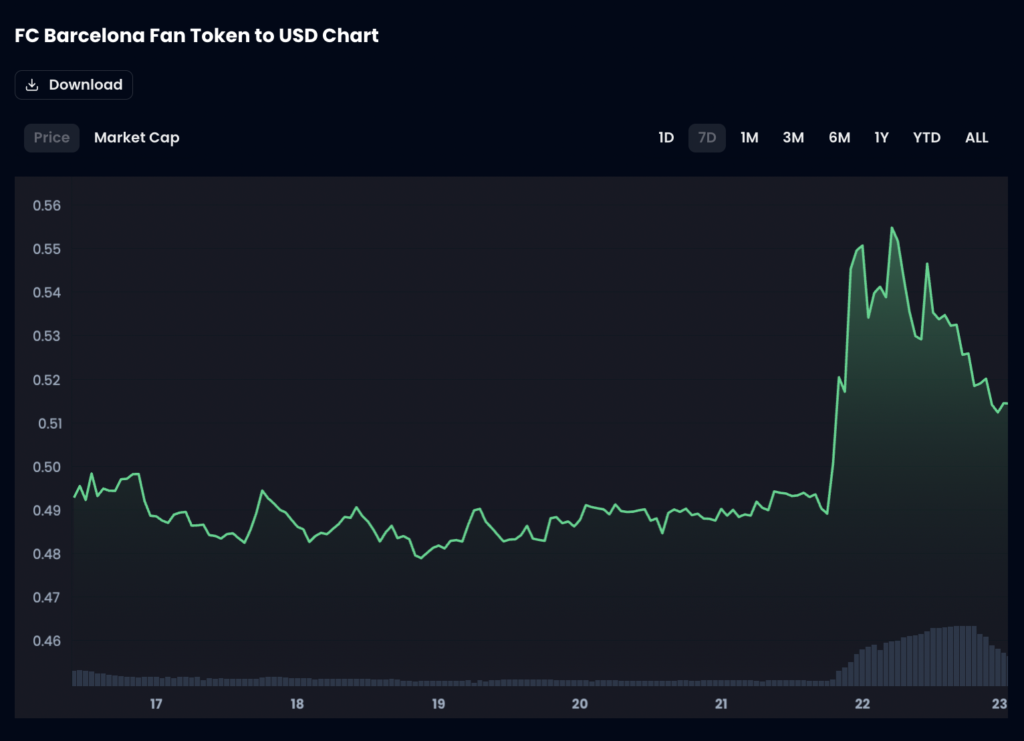This screenshot has height=741, width=1024.
Task: Click the highest peak of the price line
Action: pyautogui.click(x=892, y=228)
